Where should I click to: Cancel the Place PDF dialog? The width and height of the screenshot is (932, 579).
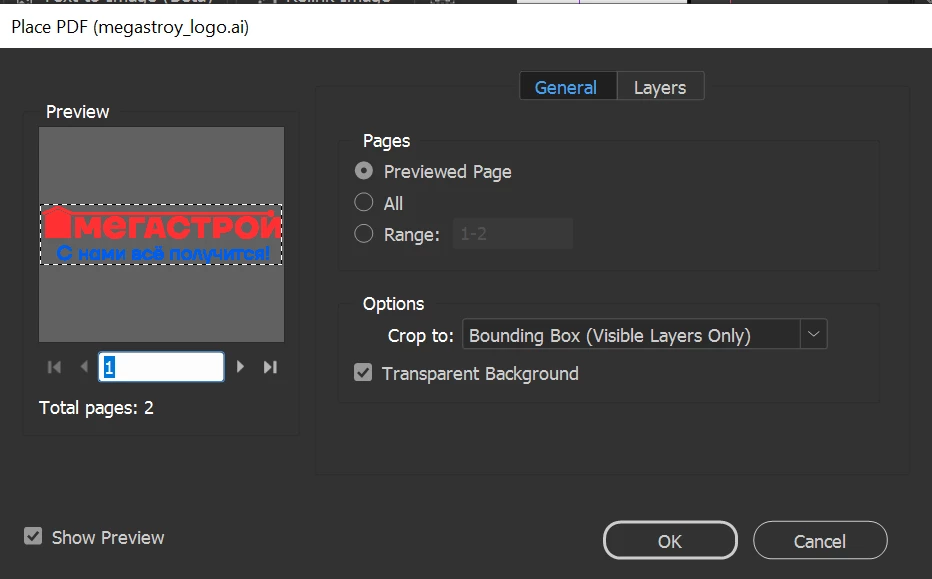(820, 540)
